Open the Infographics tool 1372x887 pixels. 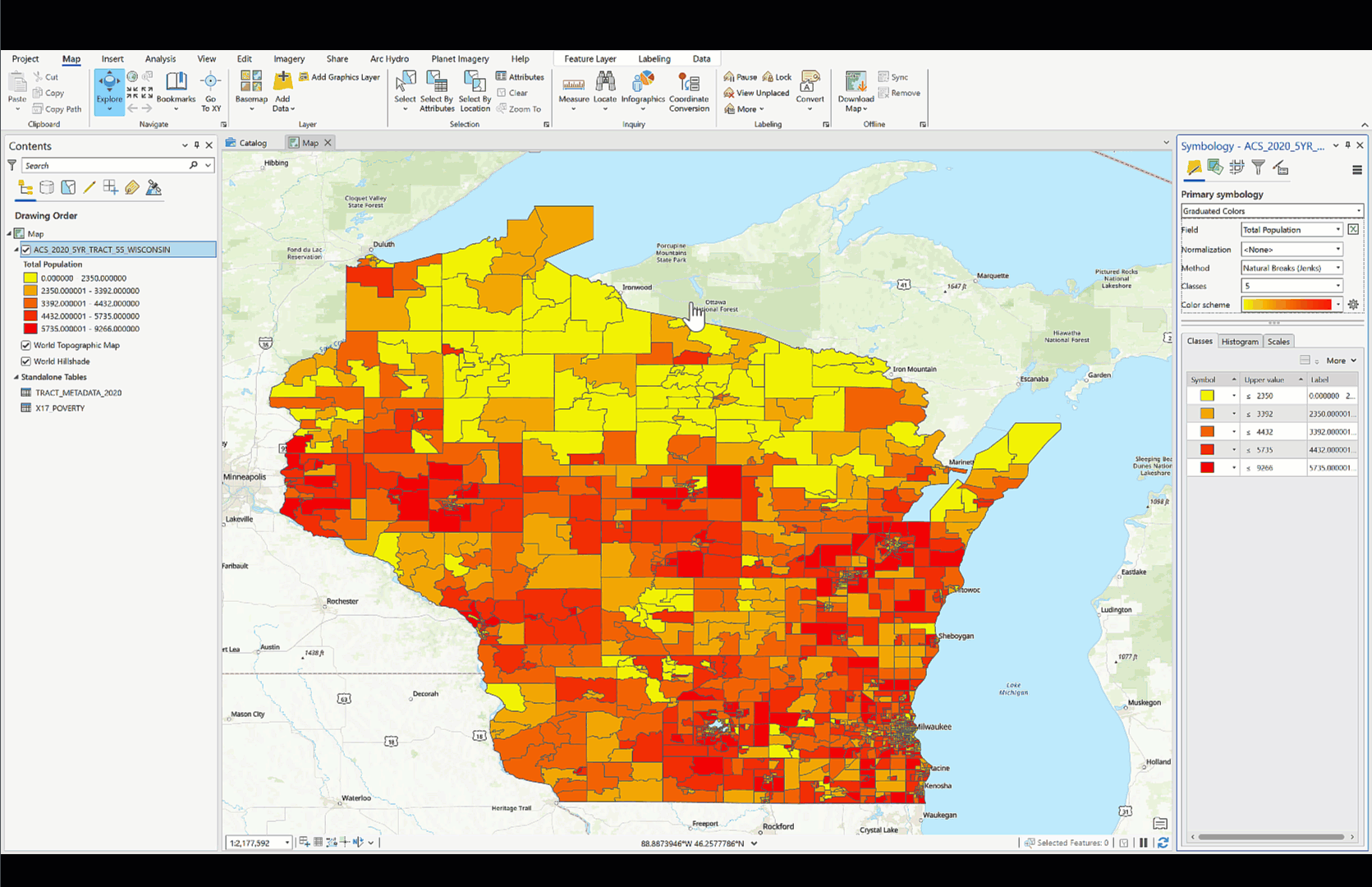(643, 84)
